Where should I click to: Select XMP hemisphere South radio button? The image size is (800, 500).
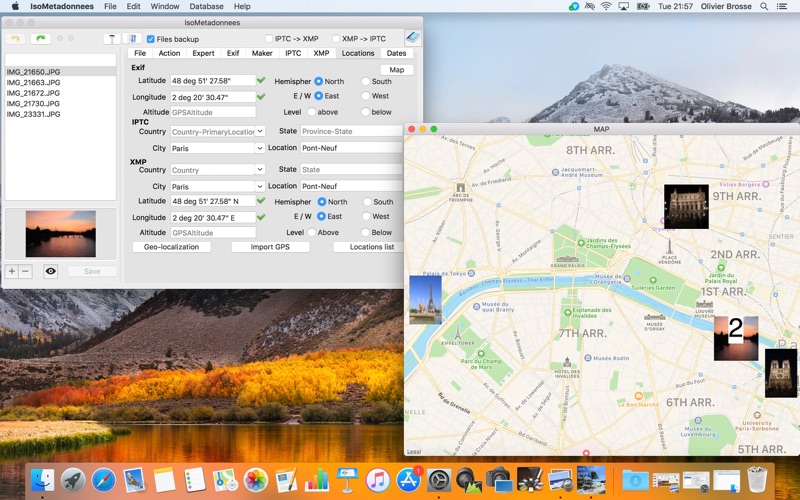tap(367, 202)
